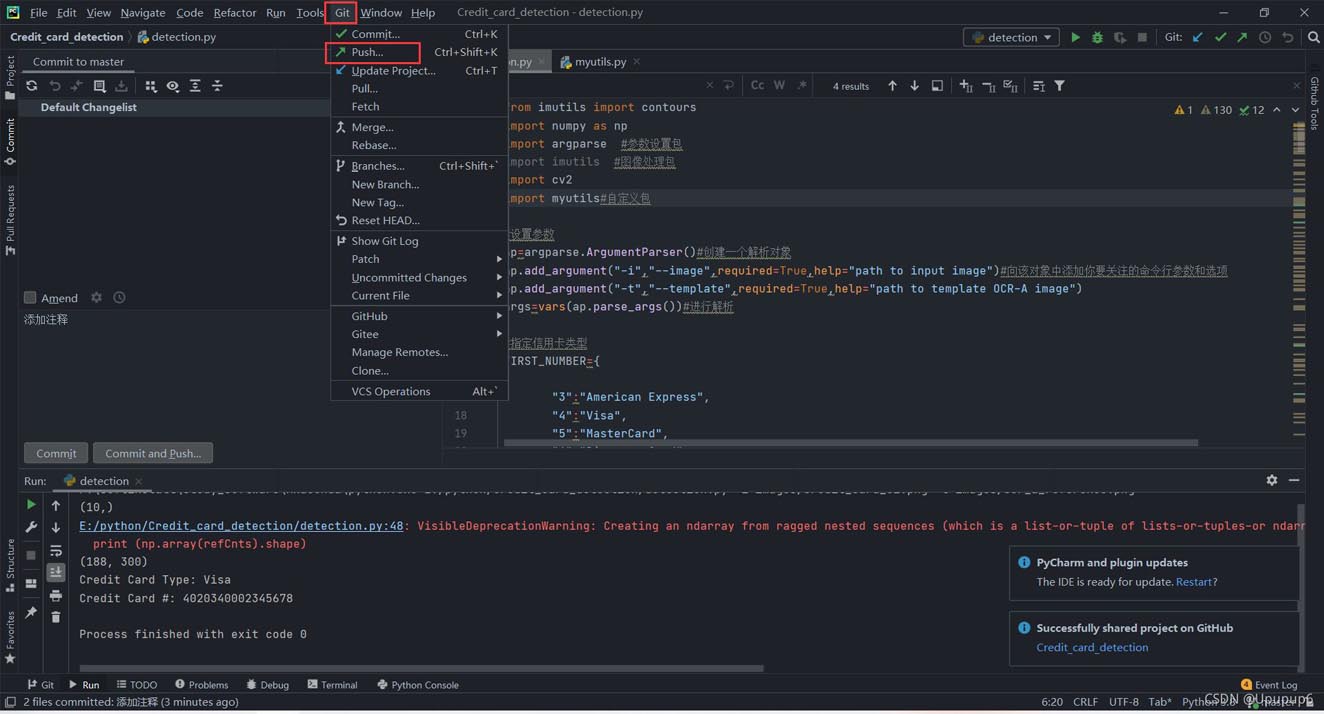Viewport: 1324px width, 714px height.
Task: Select Push... from the Git menu
Action: (367, 52)
